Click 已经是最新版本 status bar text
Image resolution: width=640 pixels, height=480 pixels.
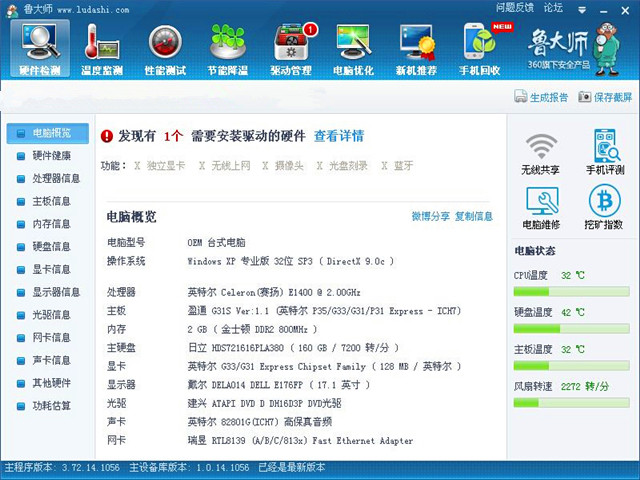coord(292,468)
